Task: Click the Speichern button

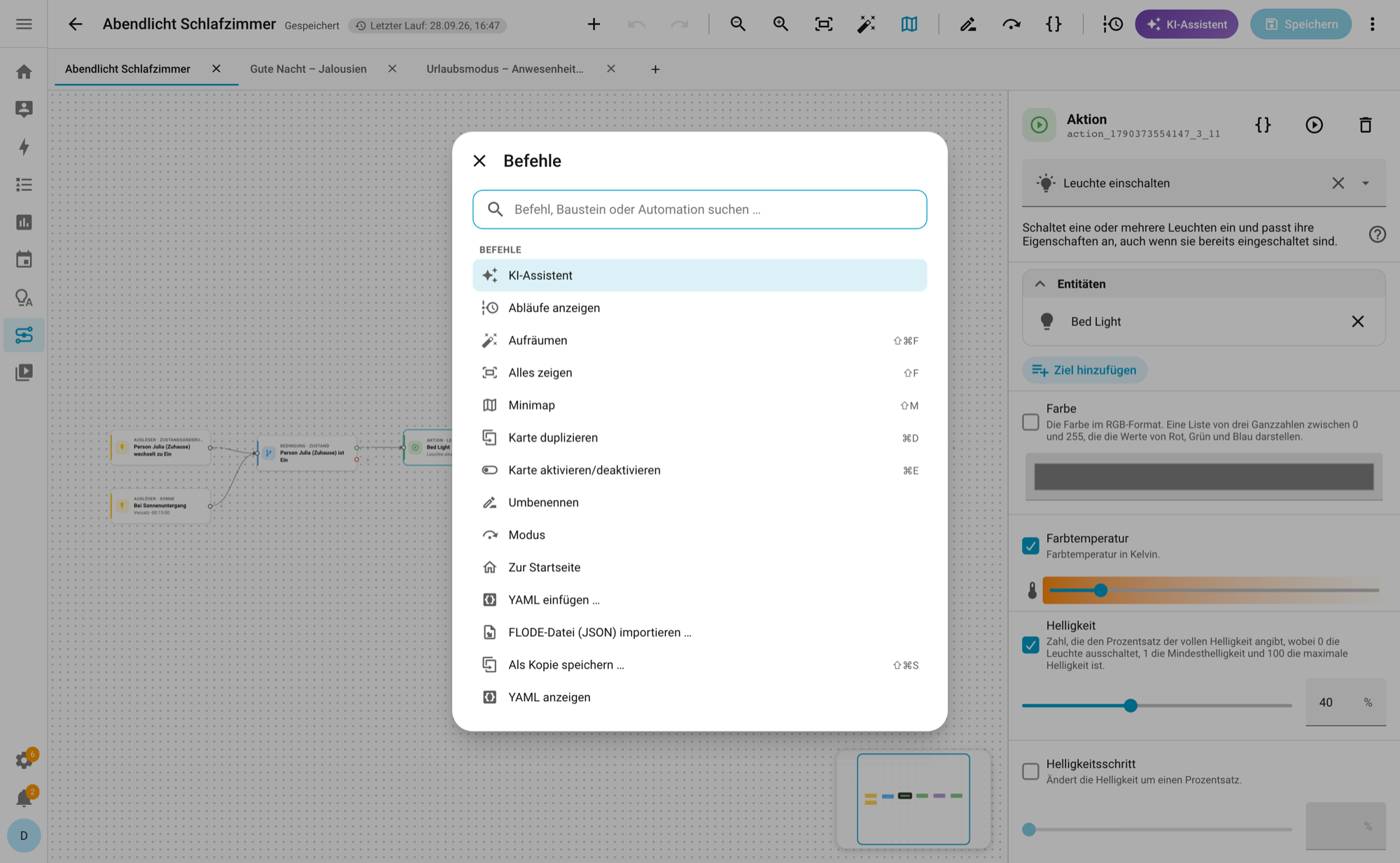Action: point(1301,24)
